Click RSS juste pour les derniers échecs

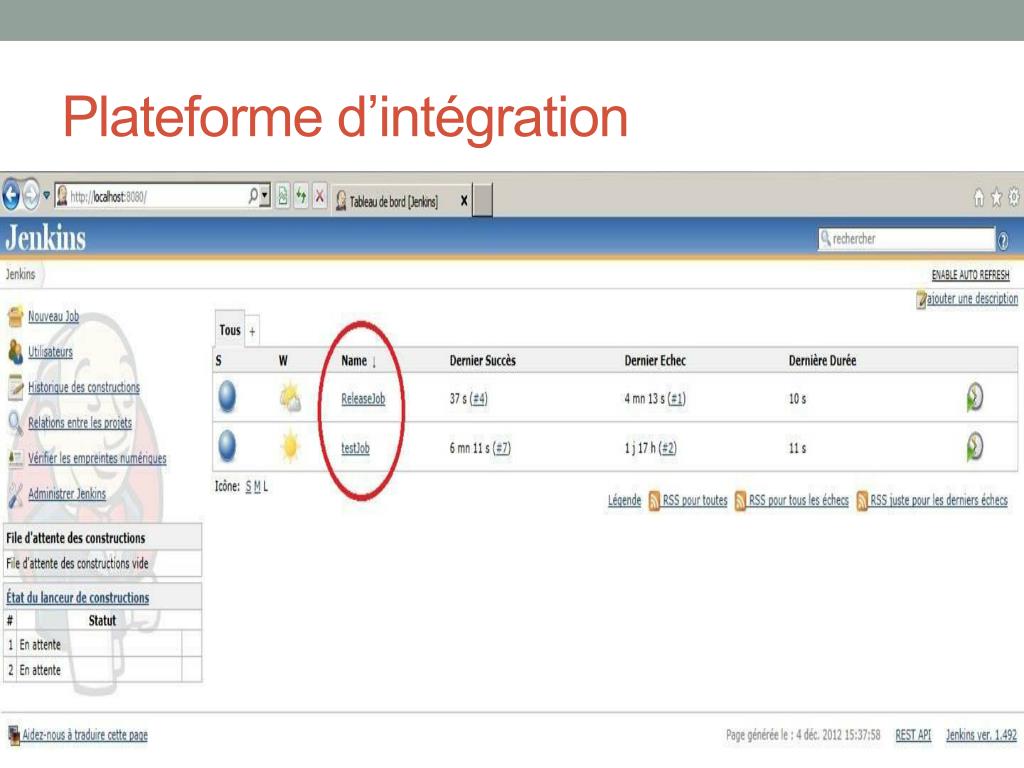(939, 500)
